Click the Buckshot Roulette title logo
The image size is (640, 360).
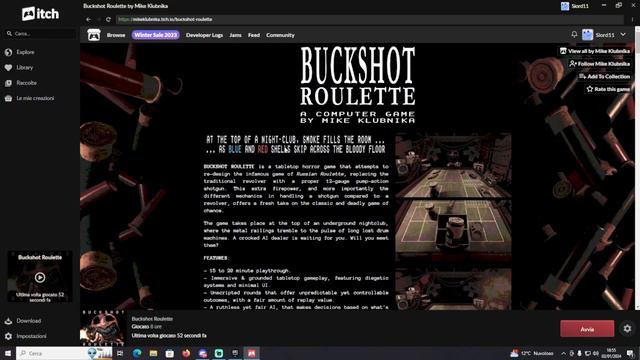pyautogui.click(x=358, y=84)
